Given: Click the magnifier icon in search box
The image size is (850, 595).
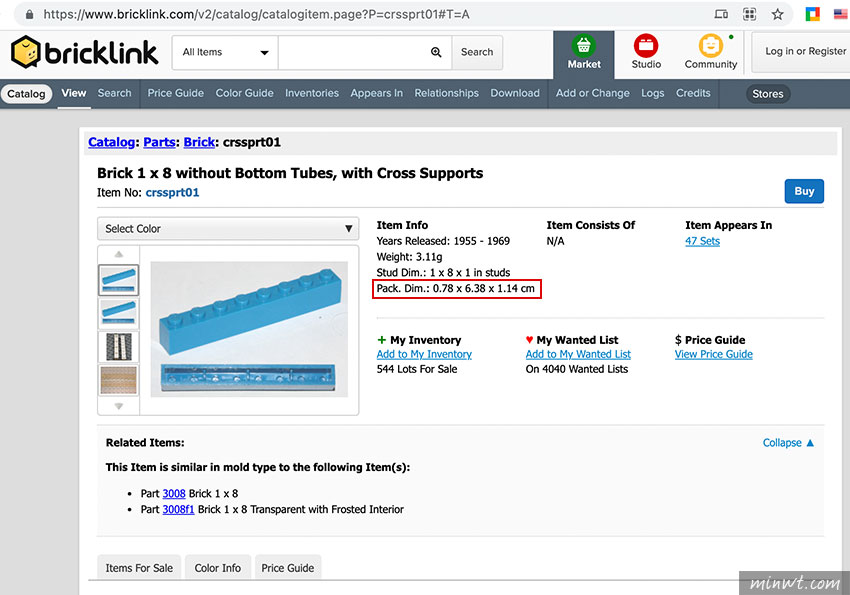Looking at the screenshot, I should coord(436,52).
